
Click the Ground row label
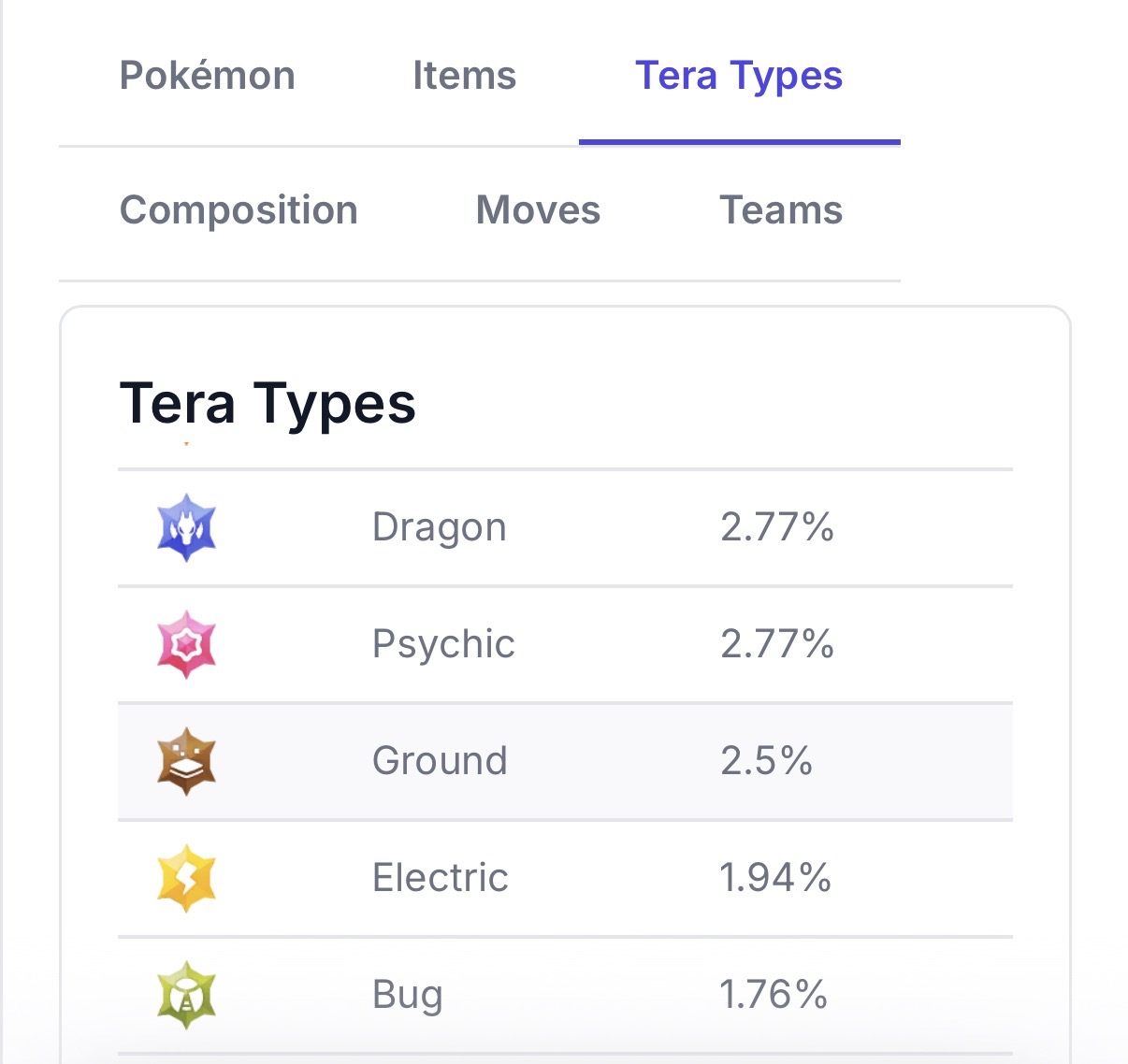pos(440,761)
